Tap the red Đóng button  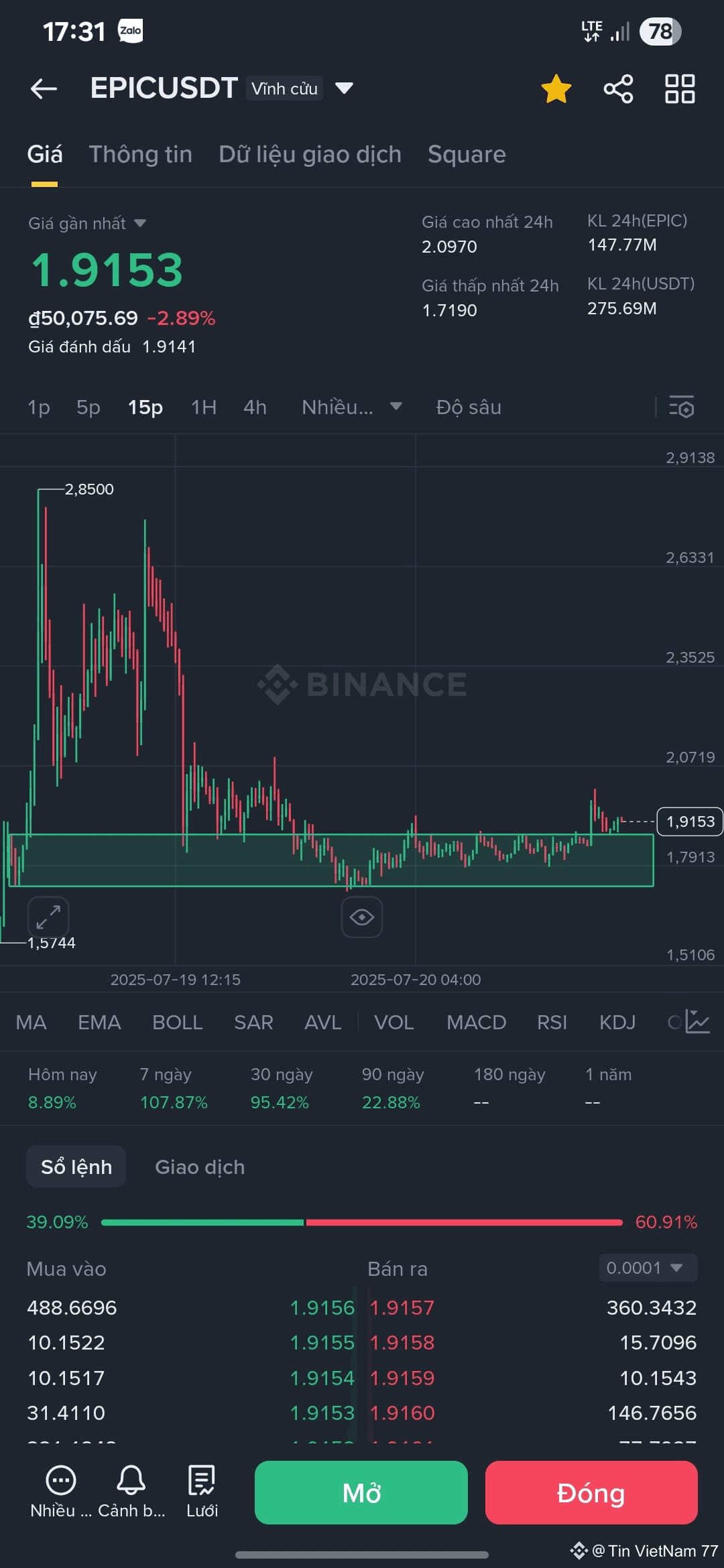coord(591,1492)
